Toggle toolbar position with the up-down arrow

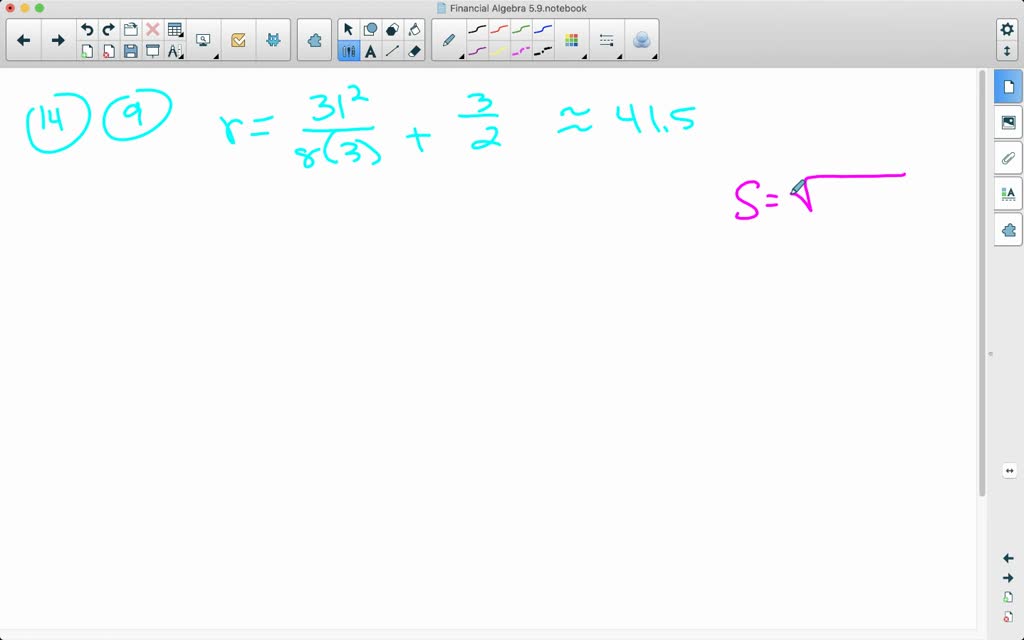[x=1007, y=51]
